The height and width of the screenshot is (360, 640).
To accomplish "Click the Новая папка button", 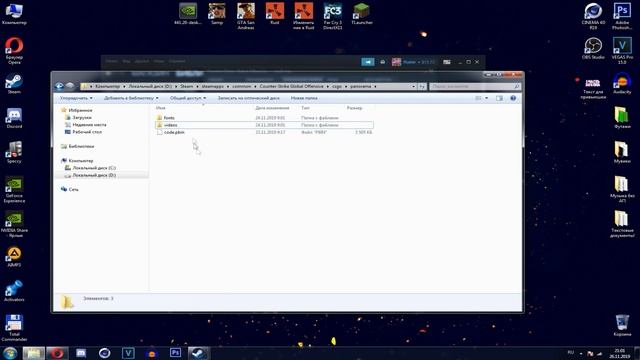I will pyautogui.click(x=304, y=98).
